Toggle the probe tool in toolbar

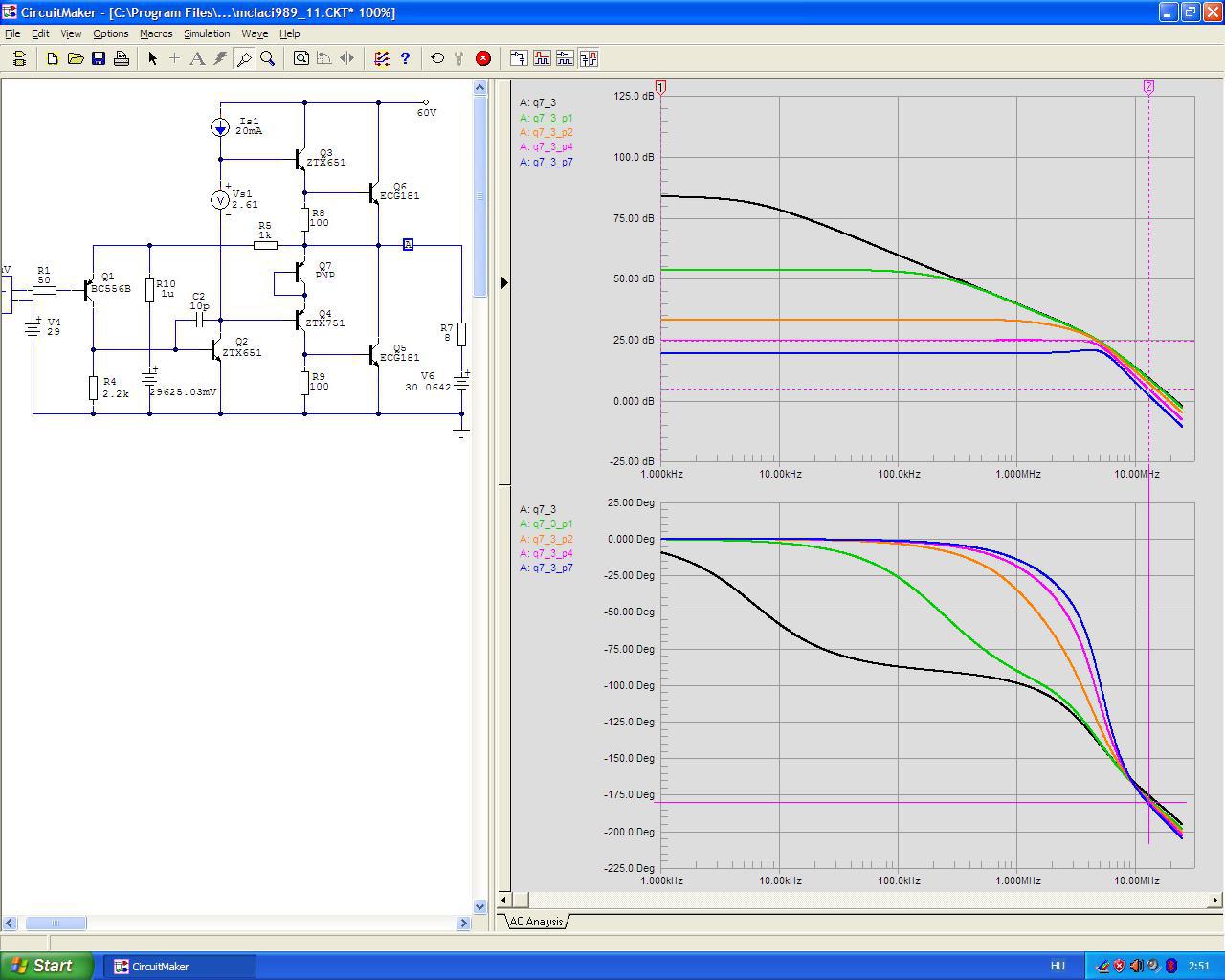pyautogui.click(x=244, y=58)
